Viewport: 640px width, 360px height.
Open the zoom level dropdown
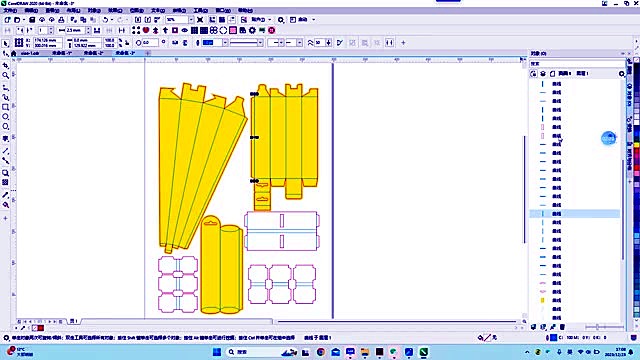[191, 20]
